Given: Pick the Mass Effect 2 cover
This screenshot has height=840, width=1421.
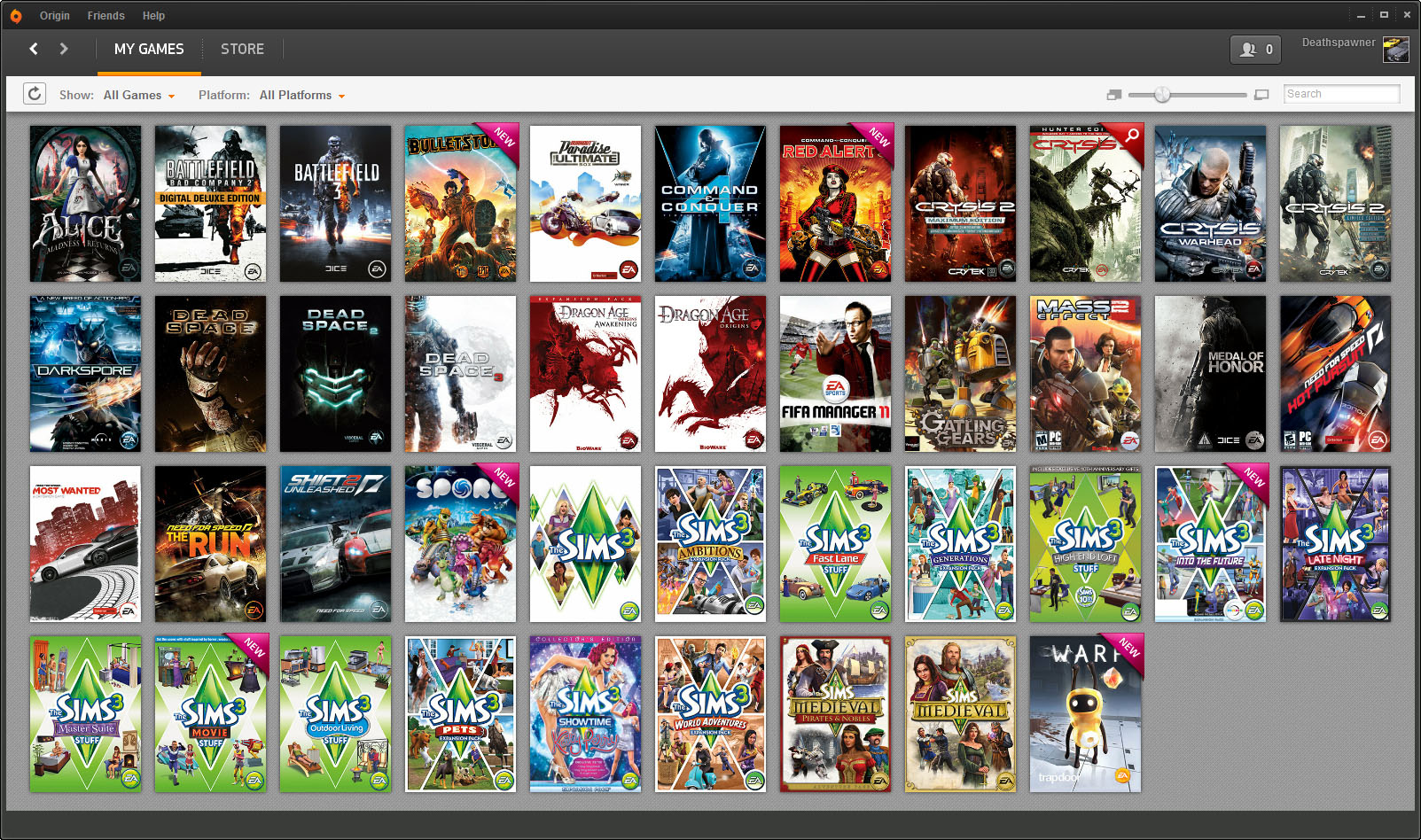Looking at the screenshot, I should [x=1085, y=374].
